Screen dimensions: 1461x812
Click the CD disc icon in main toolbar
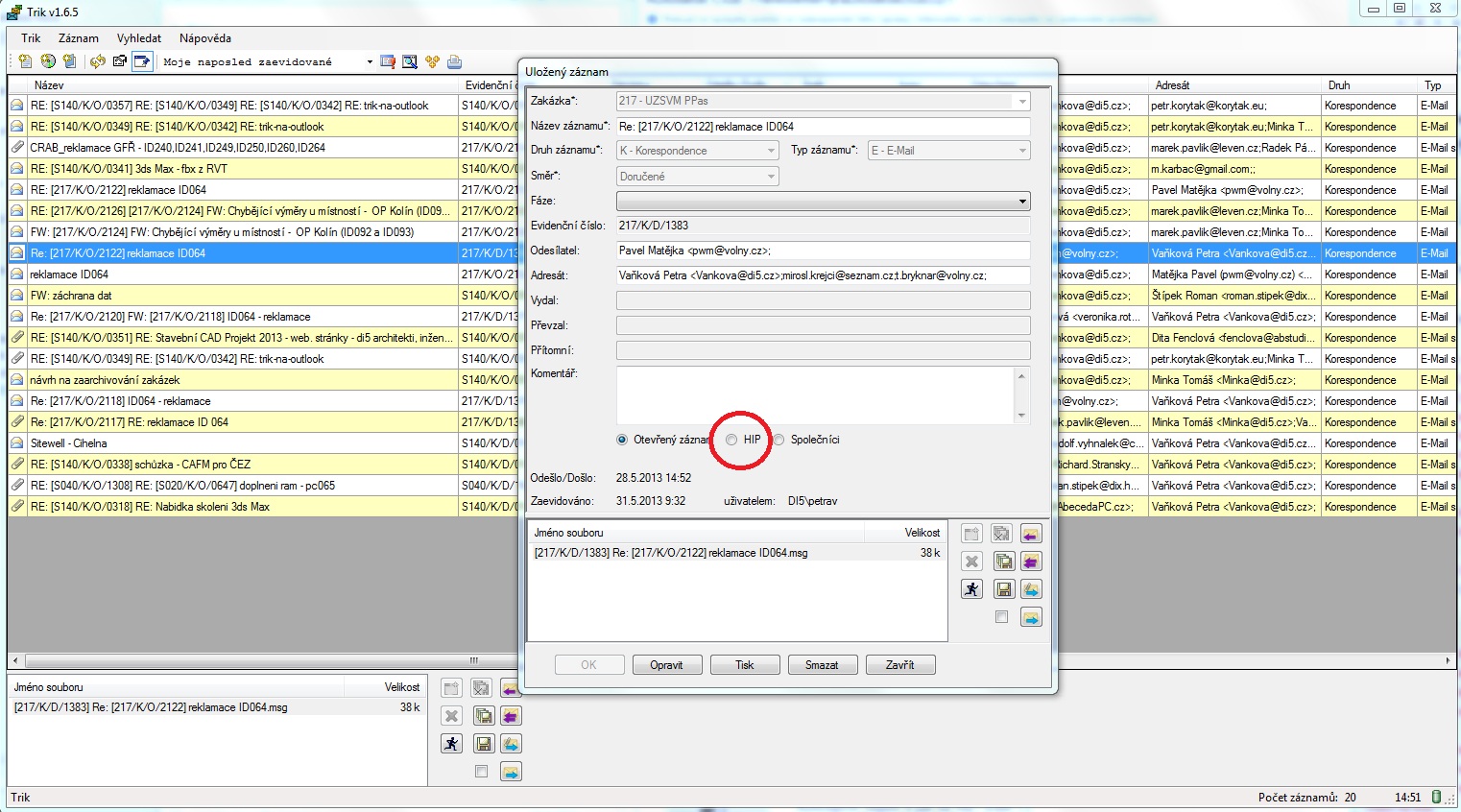coord(47,61)
